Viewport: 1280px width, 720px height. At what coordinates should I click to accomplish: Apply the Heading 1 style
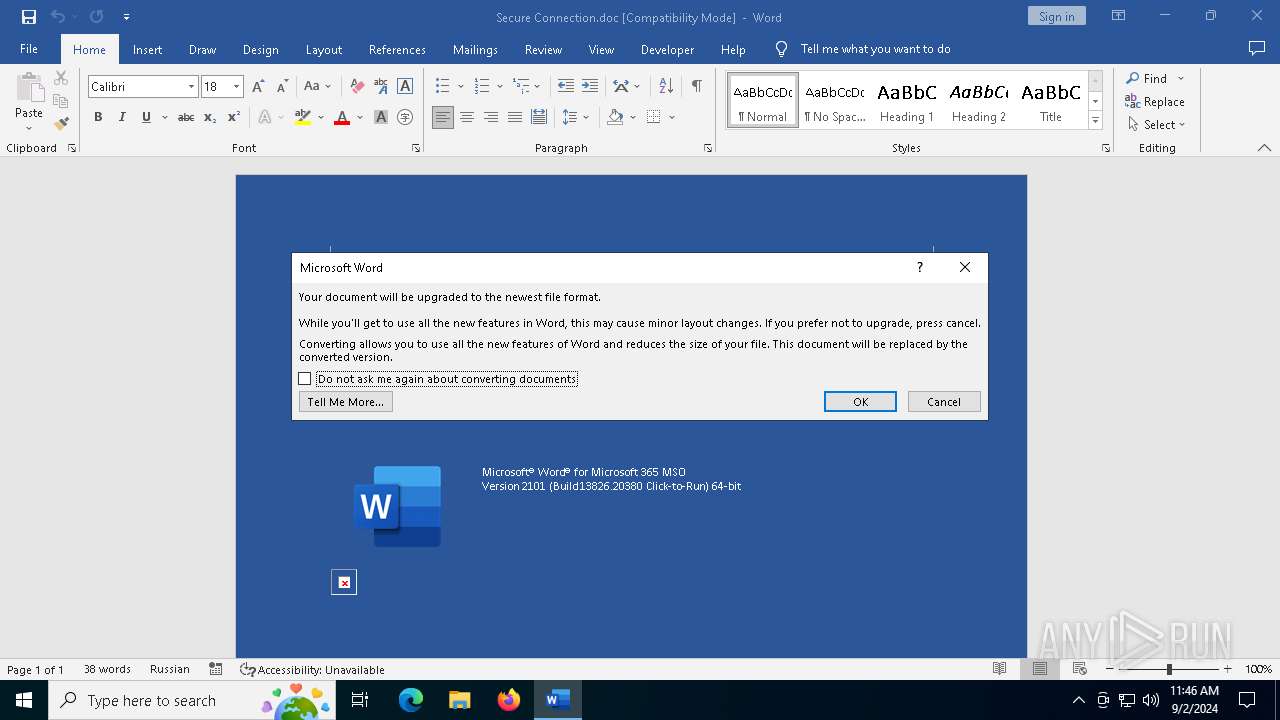tap(906, 101)
